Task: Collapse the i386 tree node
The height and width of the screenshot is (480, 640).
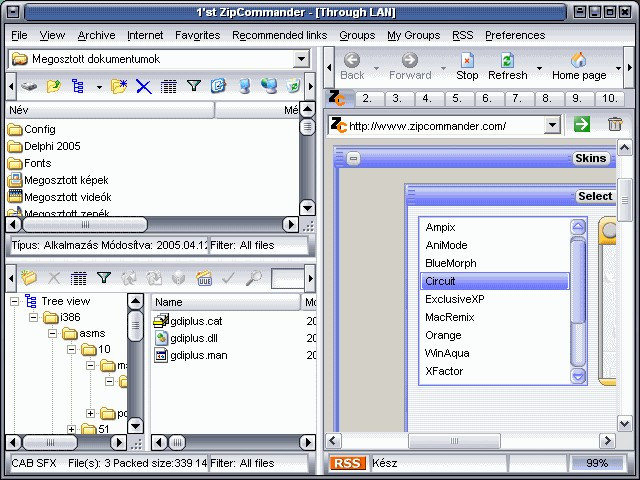Action: (33, 317)
